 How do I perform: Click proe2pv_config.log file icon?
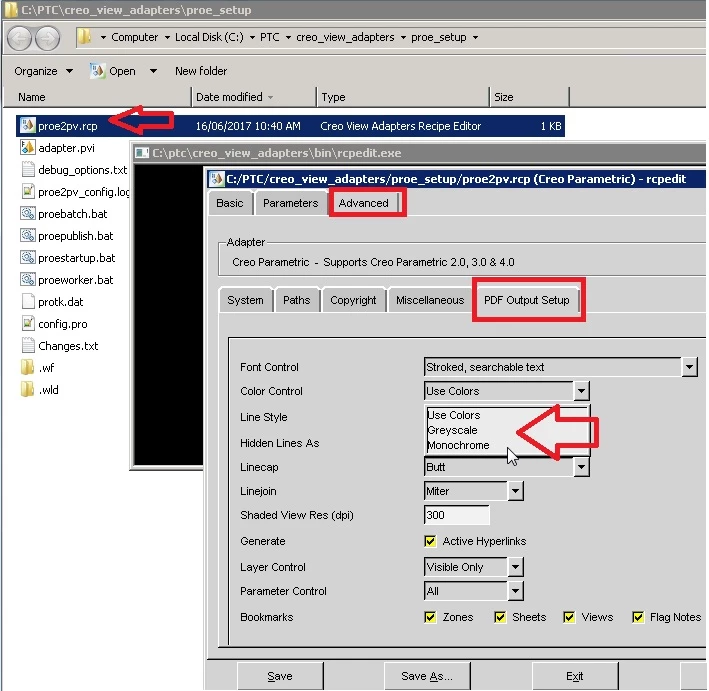pyautogui.click(x=28, y=192)
